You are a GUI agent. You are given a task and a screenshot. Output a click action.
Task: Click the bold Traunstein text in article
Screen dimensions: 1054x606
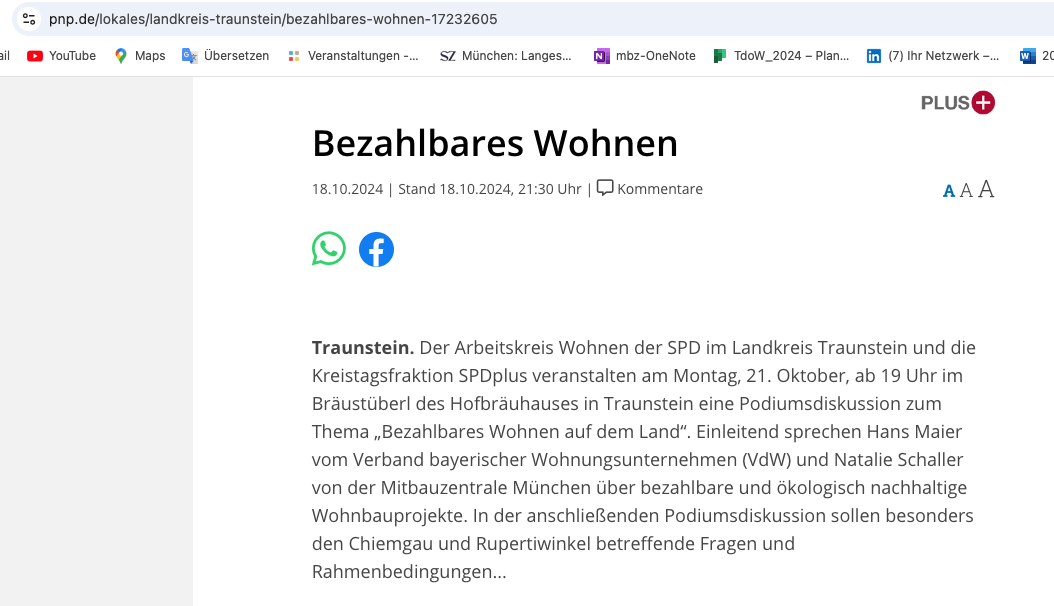362,348
